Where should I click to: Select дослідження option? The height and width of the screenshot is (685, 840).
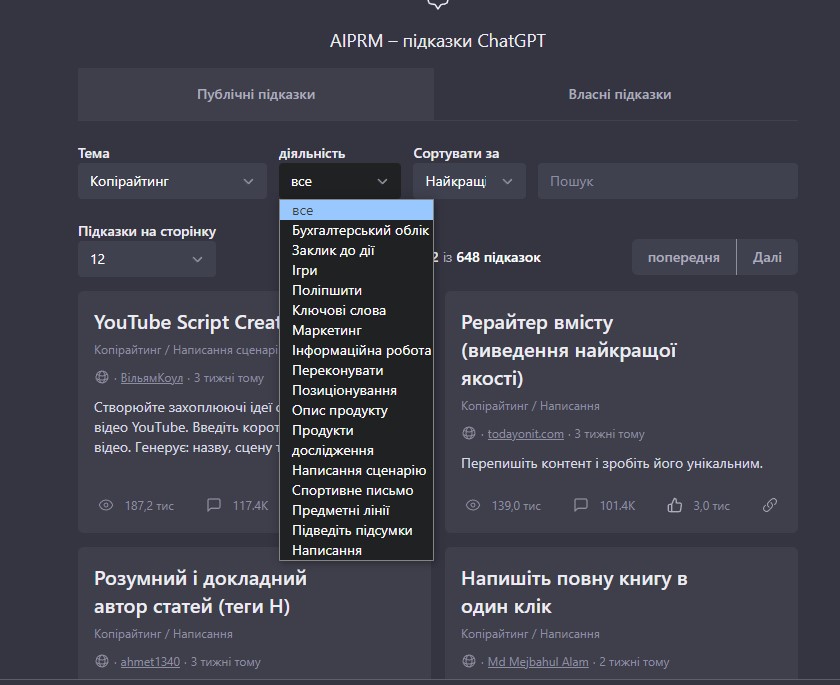tap(356, 450)
